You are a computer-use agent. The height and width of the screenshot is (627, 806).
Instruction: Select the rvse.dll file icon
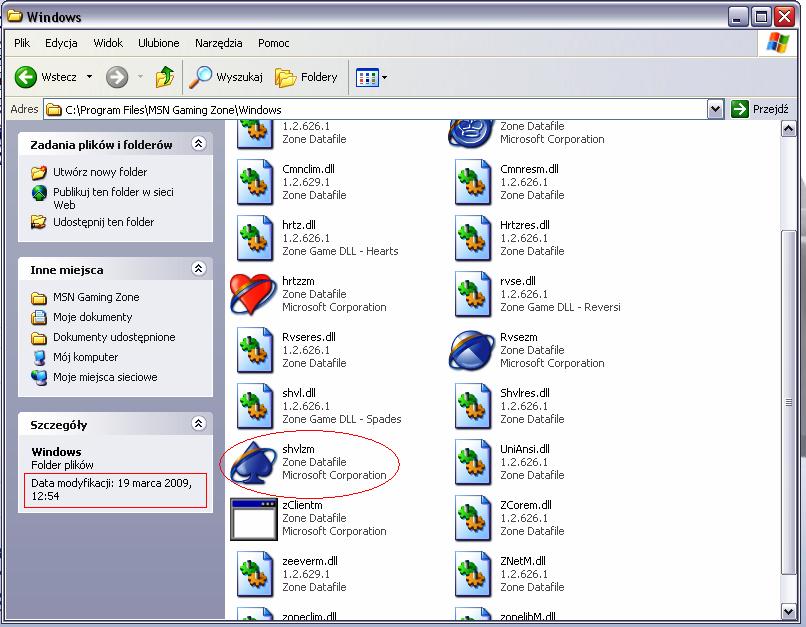(x=472, y=294)
